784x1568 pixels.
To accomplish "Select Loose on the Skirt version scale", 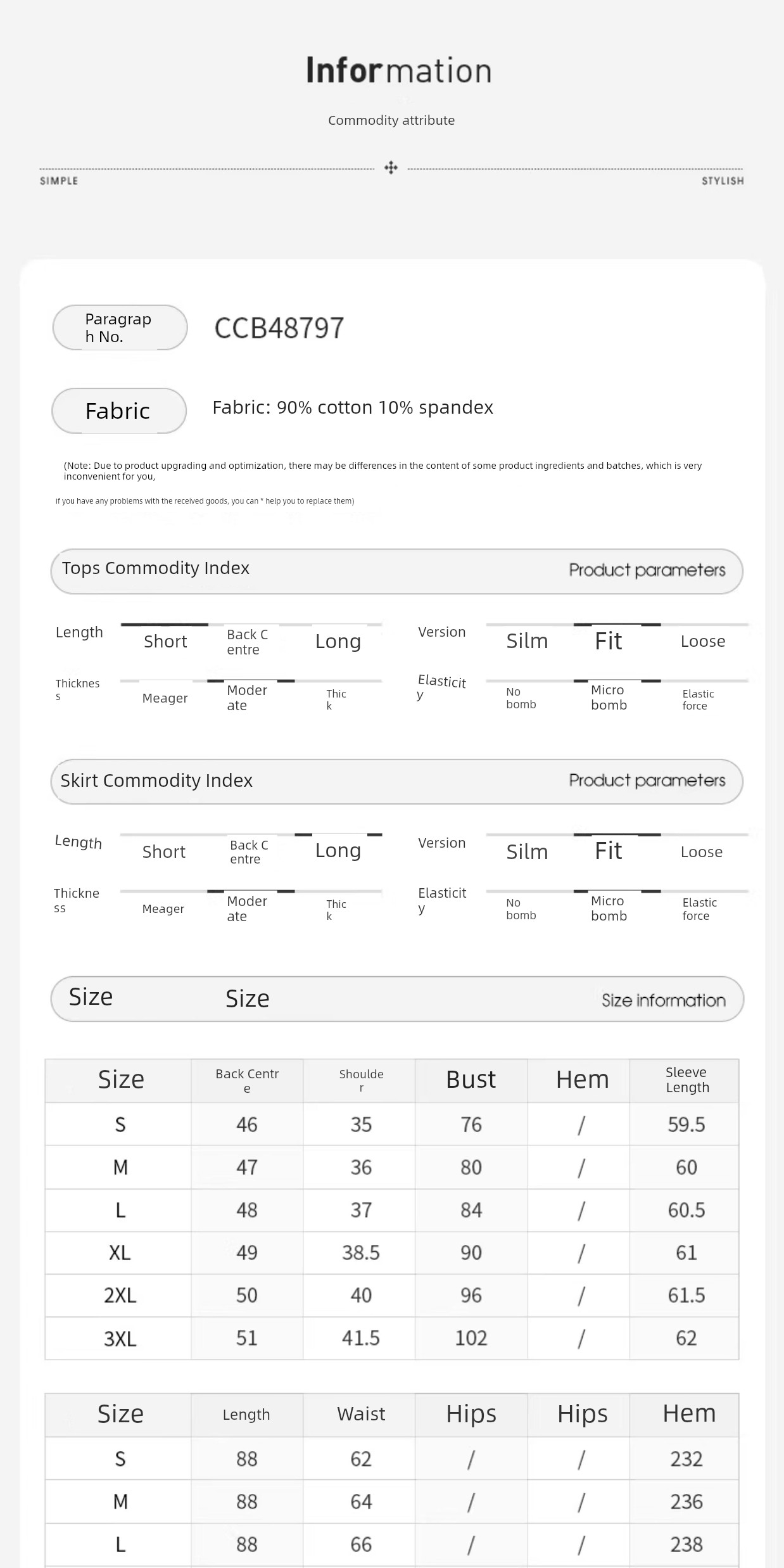I will [702, 852].
